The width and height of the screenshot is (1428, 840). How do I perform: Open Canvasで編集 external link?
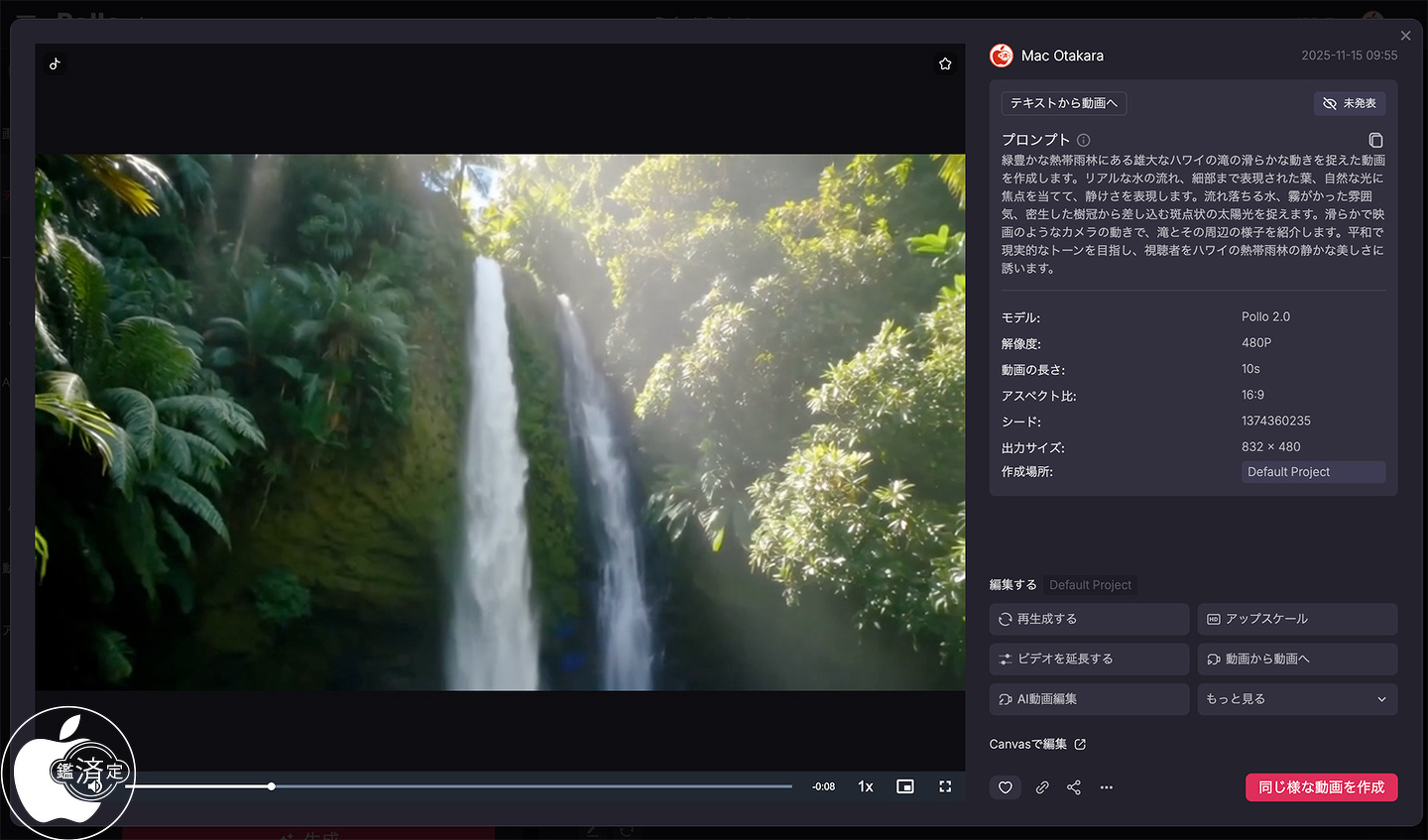[1037, 744]
